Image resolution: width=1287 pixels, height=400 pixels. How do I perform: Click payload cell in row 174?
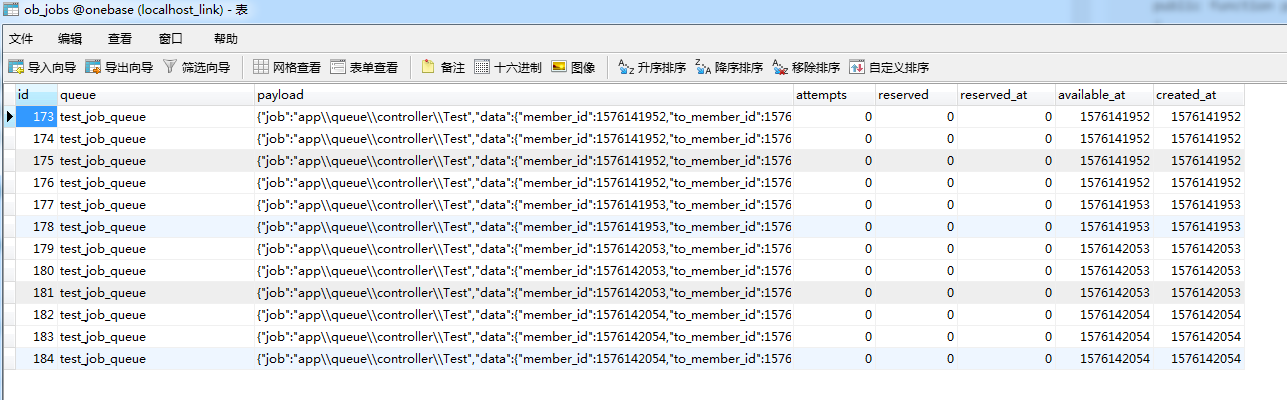pos(523,138)
